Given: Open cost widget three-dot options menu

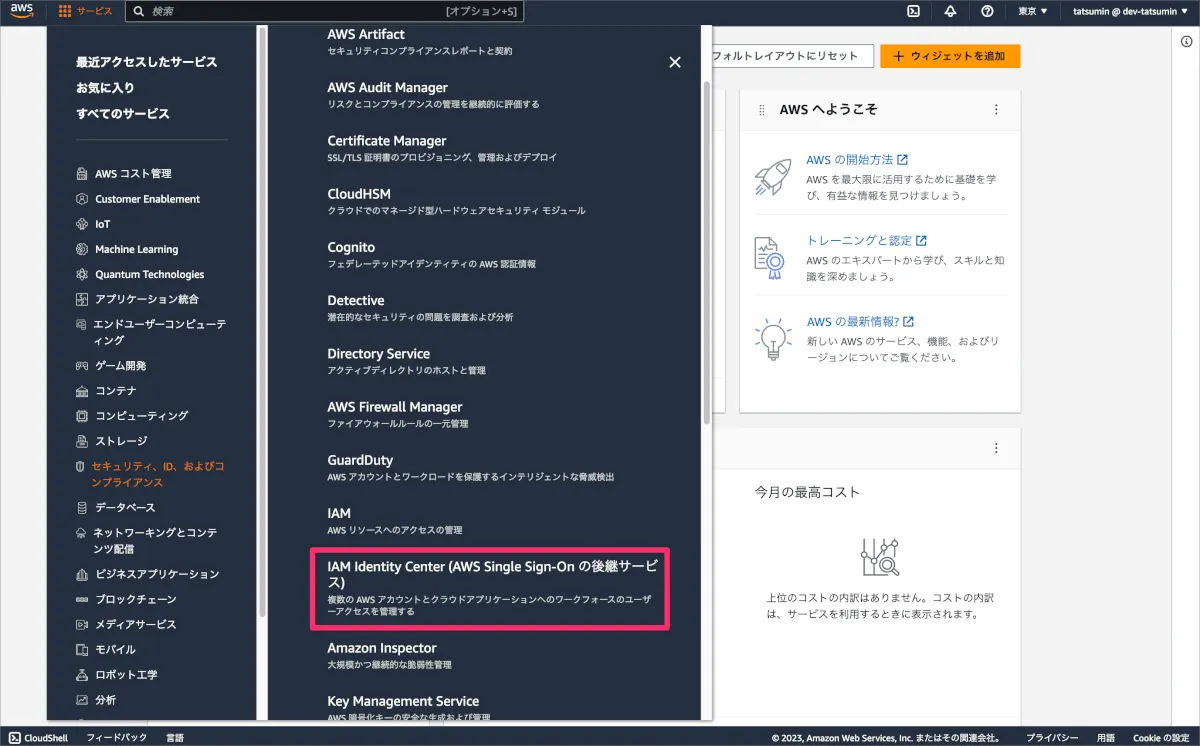Looking at the screenshot, I should [x=996, y=449].
